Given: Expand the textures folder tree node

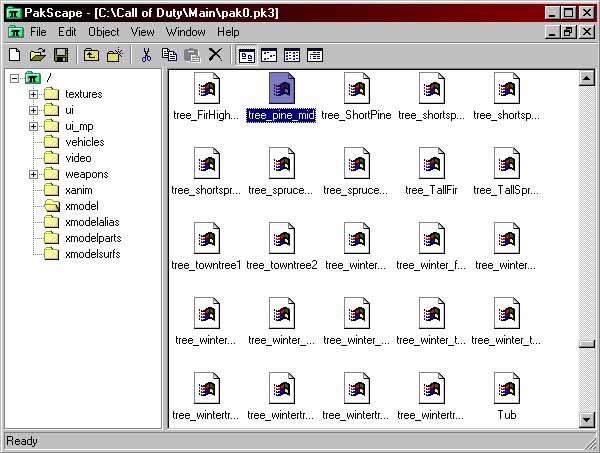Looking at the screenshot, I should 33,94.
